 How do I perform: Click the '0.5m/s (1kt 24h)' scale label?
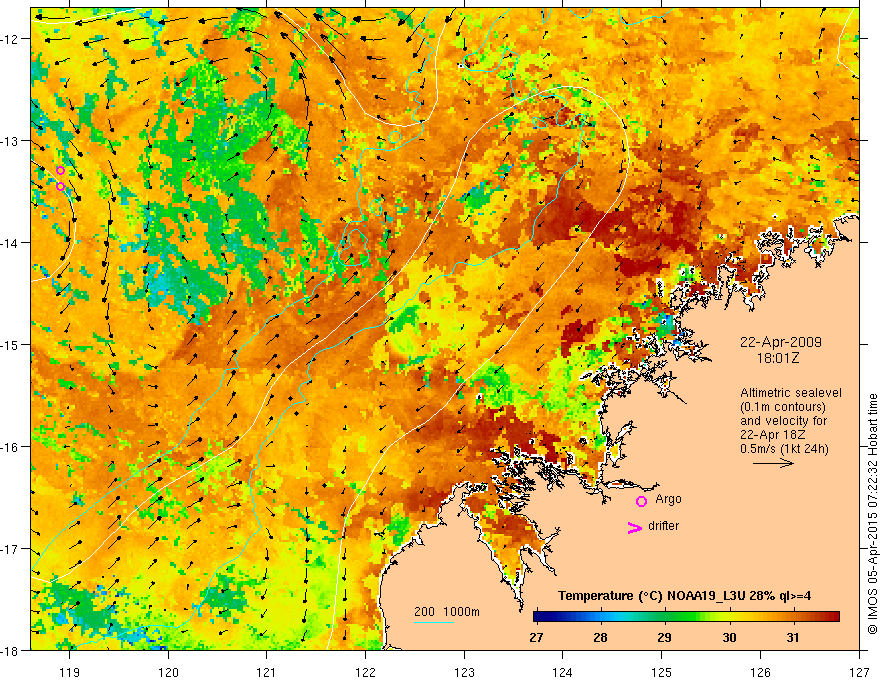tap(784, 449)
